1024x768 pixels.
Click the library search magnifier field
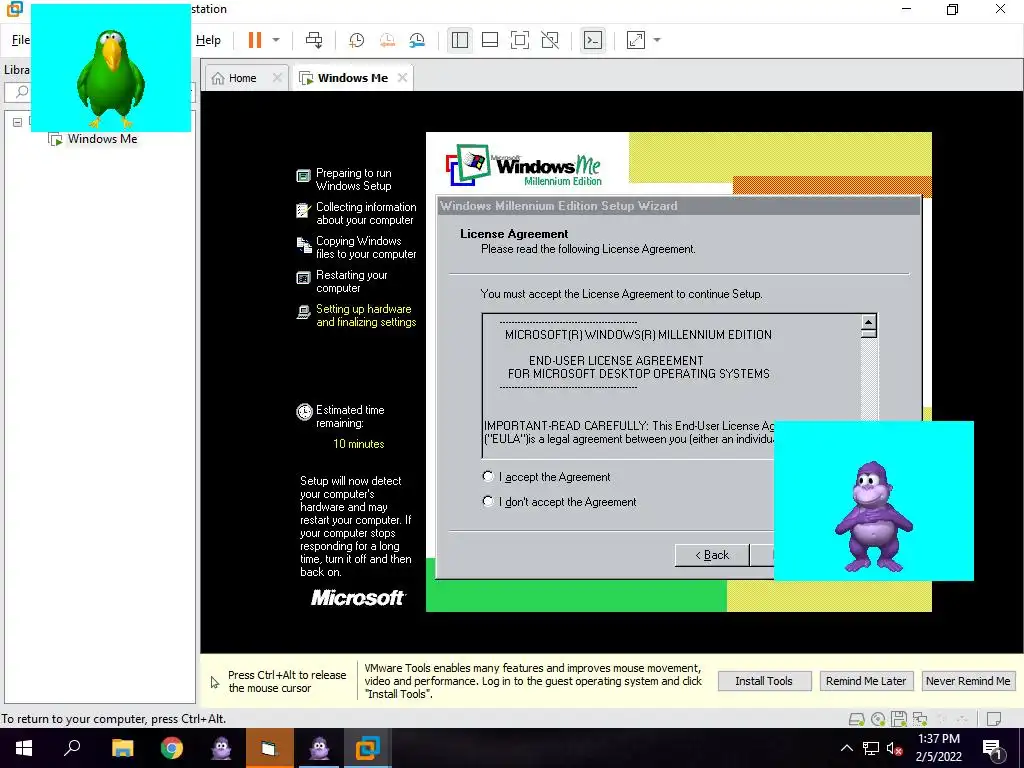22,92
